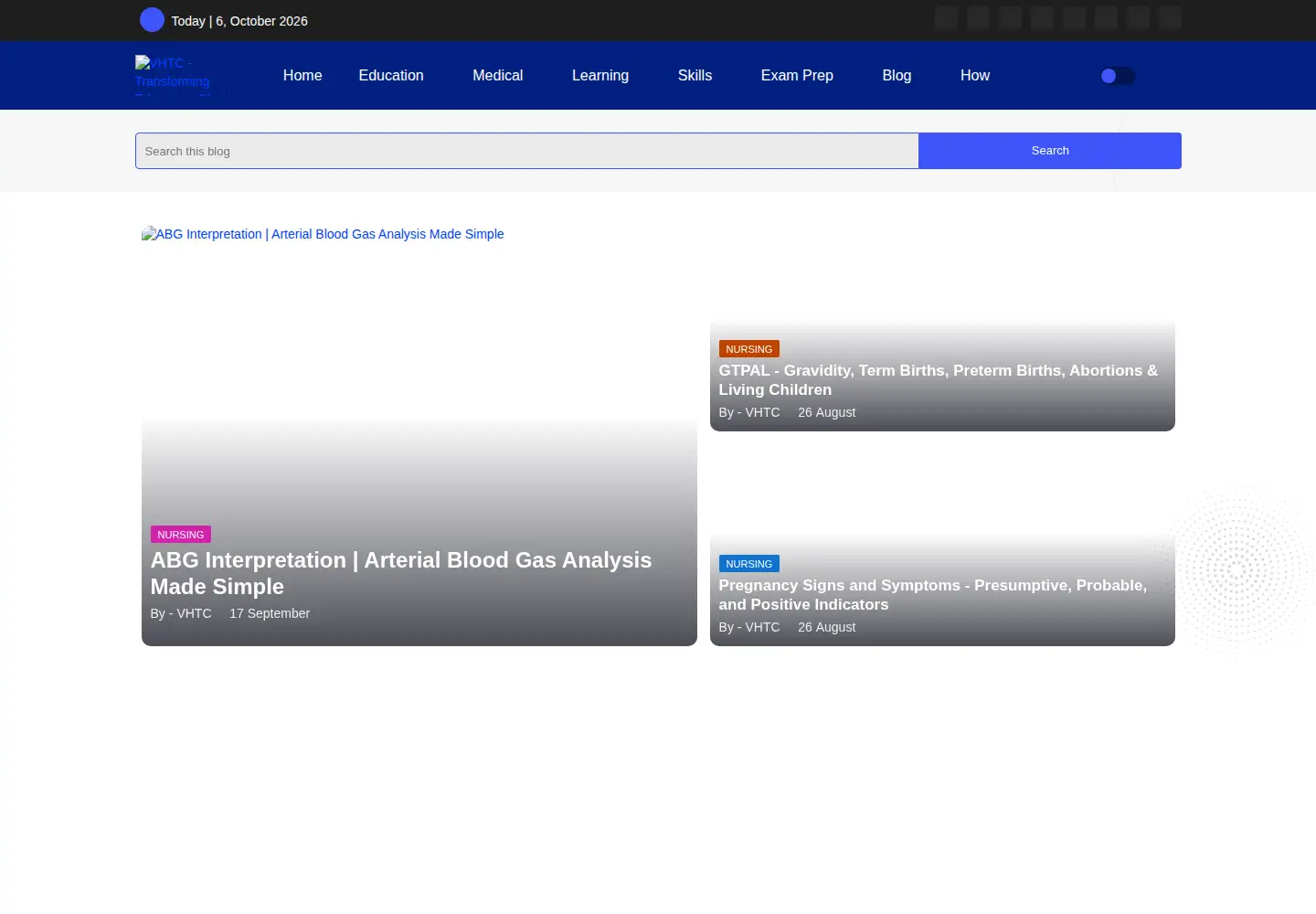Click the blue circle icon beside the date
Image resolution: width=1316 pixels, height=914 pixels.
point(152,20)
